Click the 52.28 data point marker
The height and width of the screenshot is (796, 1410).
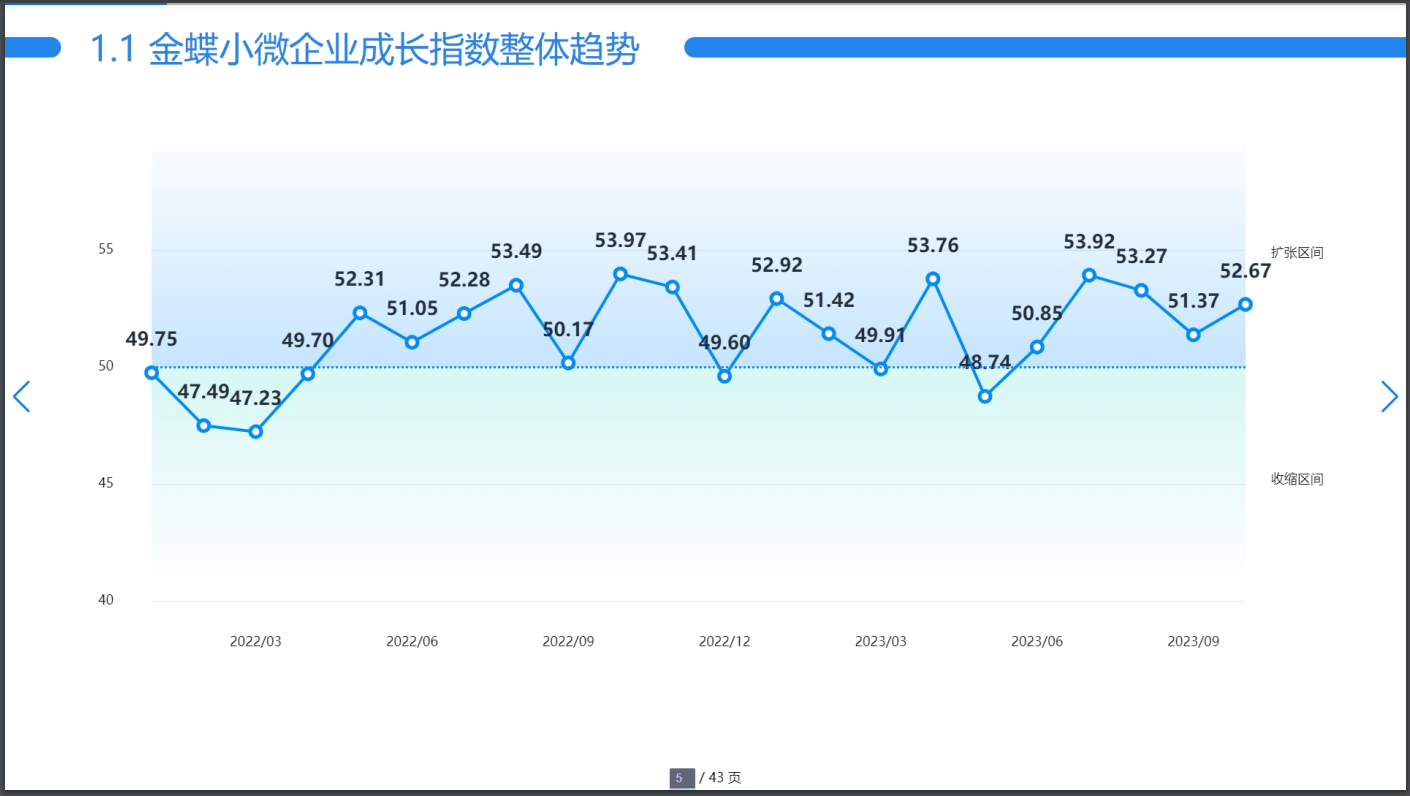(464, 314)
